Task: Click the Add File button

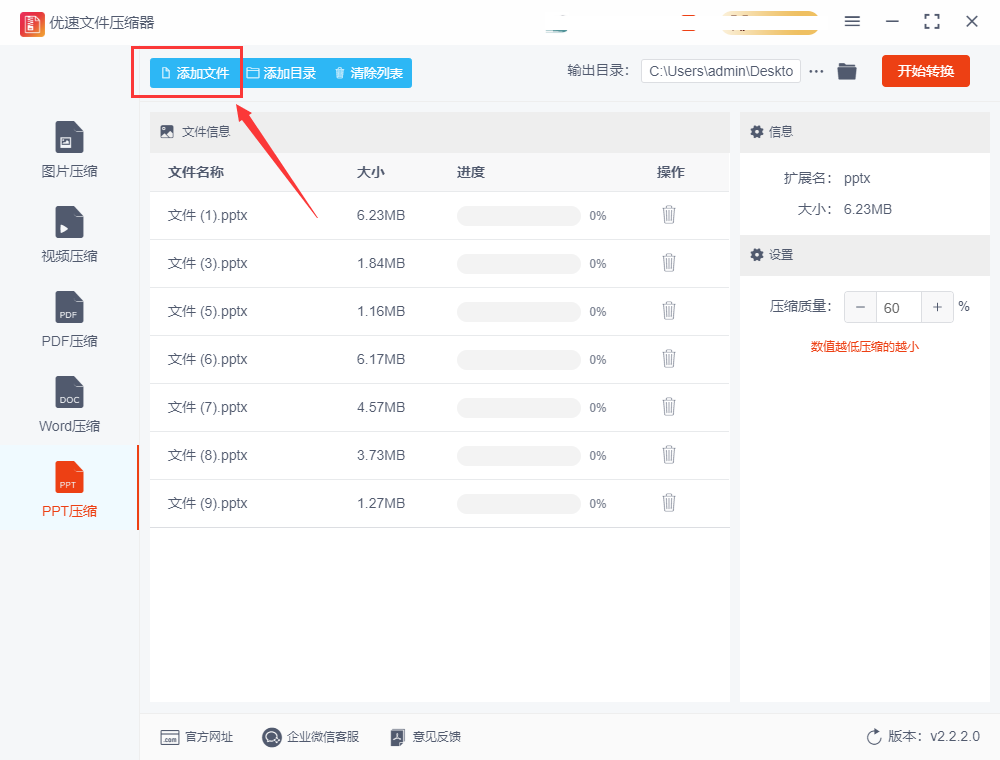Action: (x=195, y=73)
